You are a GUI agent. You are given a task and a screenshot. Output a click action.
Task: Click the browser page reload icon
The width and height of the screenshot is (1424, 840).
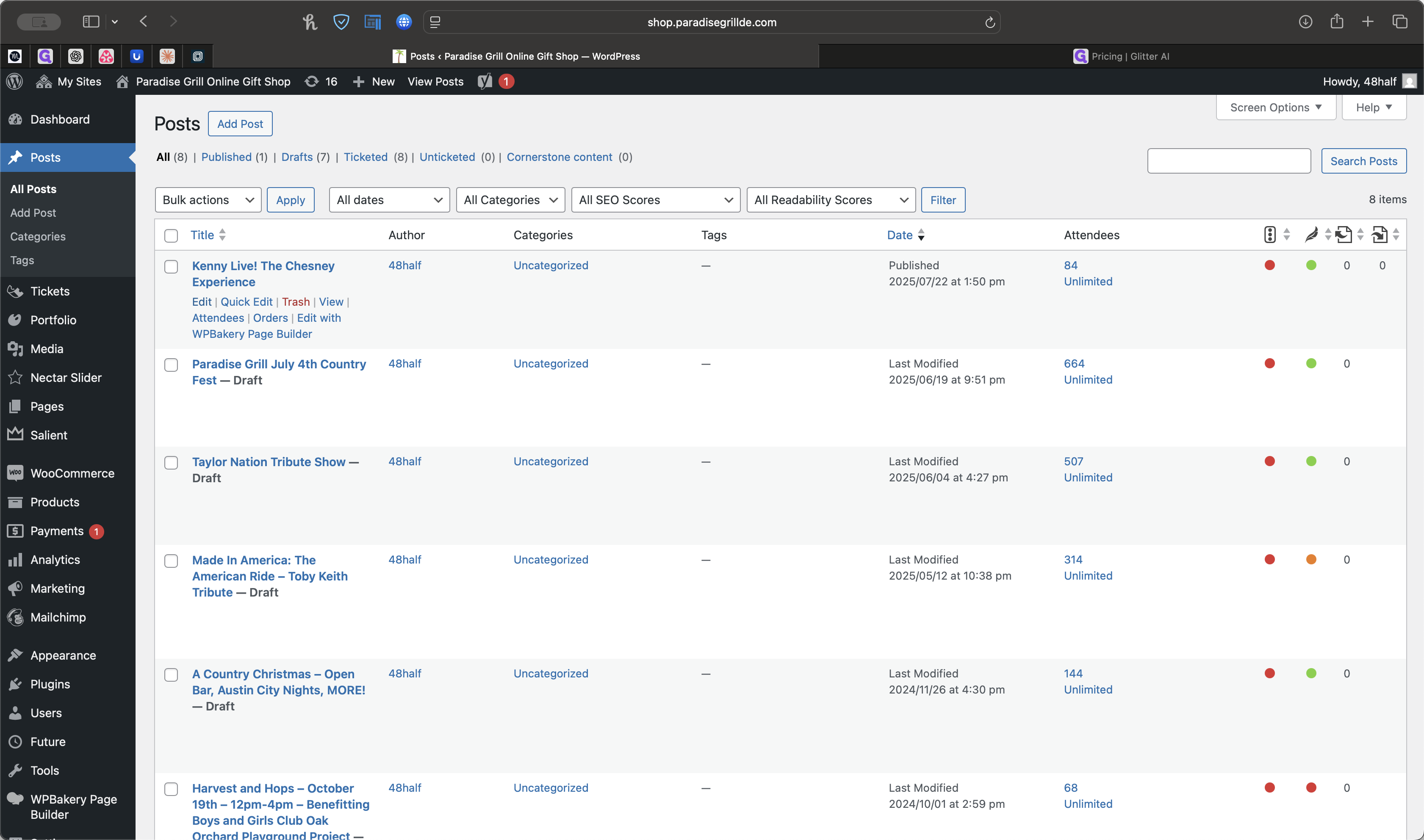tap(990, 22)
